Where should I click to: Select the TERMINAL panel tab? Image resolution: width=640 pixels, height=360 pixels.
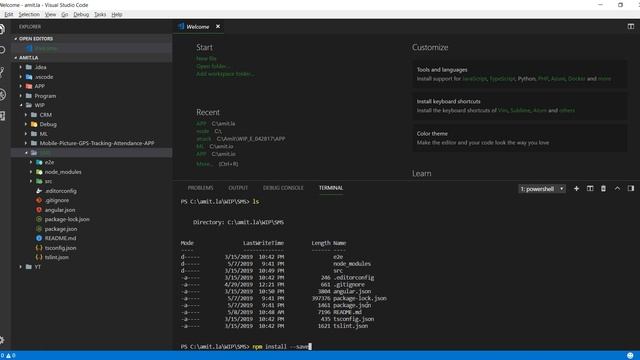[331, 188]
